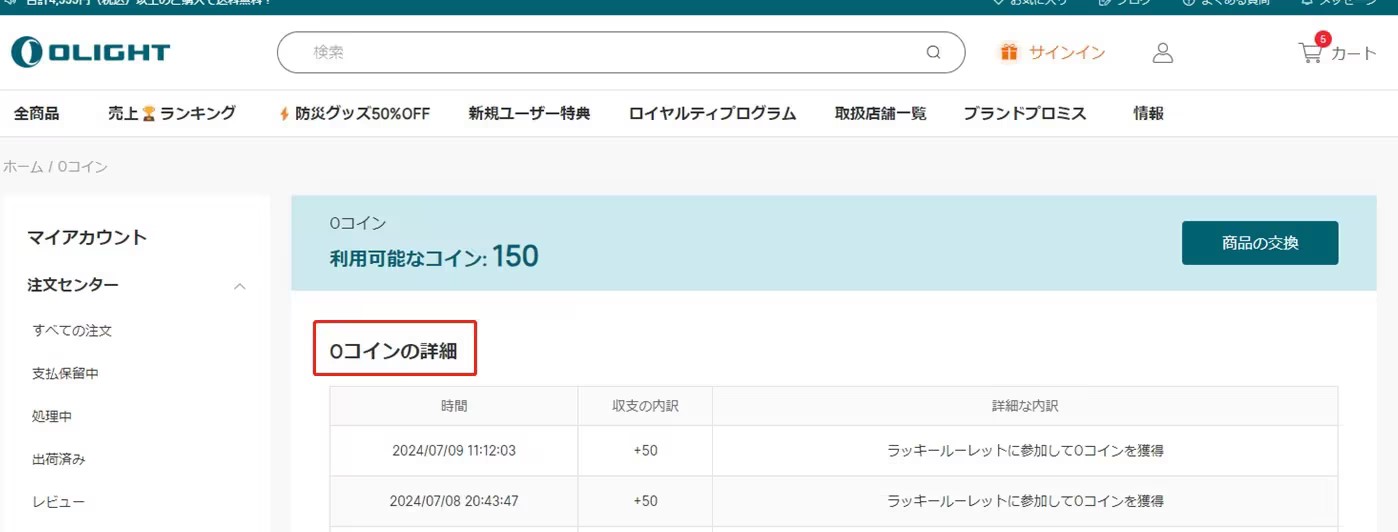Viewport: 1398px width, 532px height.
Task: Open 支払保留中 orders in the sidebar
Action: (65, 373)
